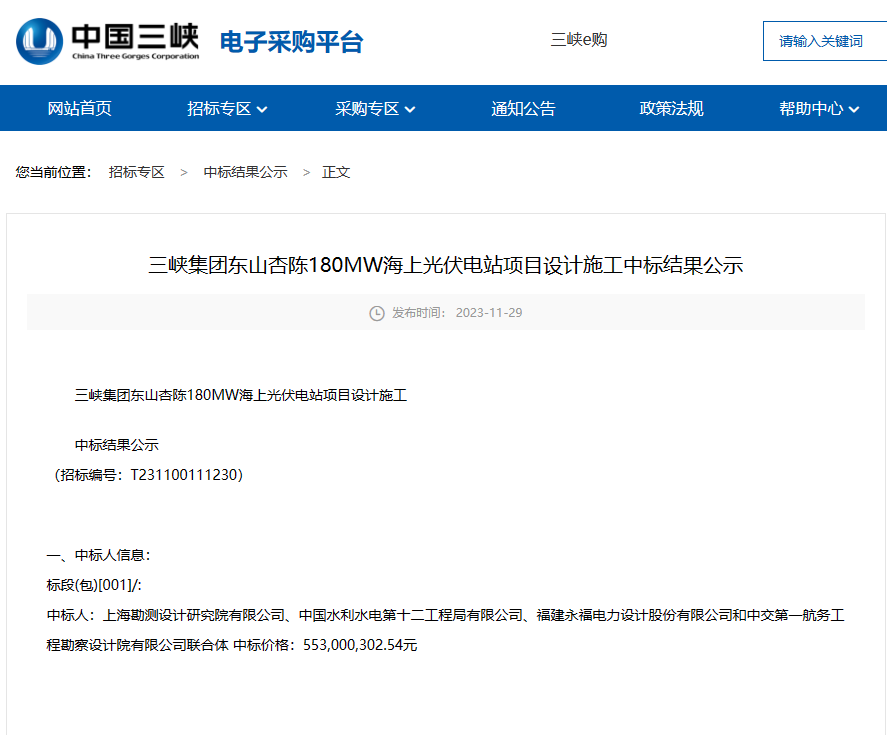887x735 pixels.
Task: Click the heading 一、中标人信息
Action: [98, 555]
